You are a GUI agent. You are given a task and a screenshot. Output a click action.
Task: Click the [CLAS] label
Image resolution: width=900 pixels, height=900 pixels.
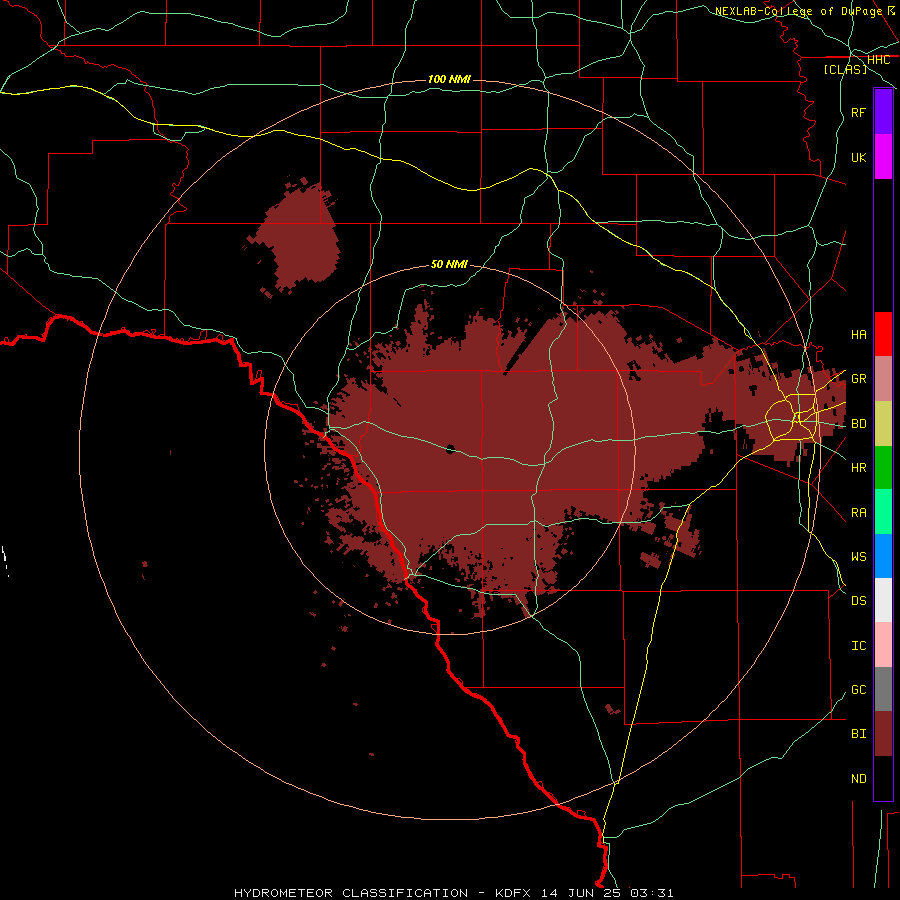(845, 69)
